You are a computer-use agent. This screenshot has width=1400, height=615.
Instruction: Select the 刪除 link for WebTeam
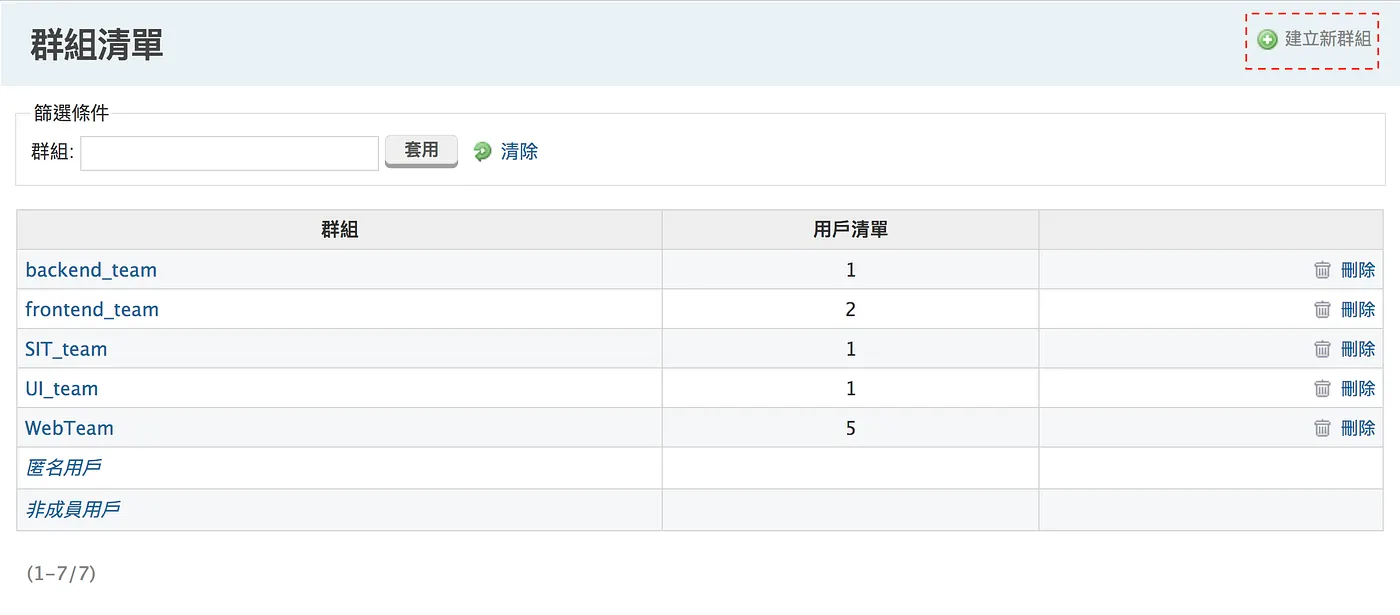tap(1358, 428)
